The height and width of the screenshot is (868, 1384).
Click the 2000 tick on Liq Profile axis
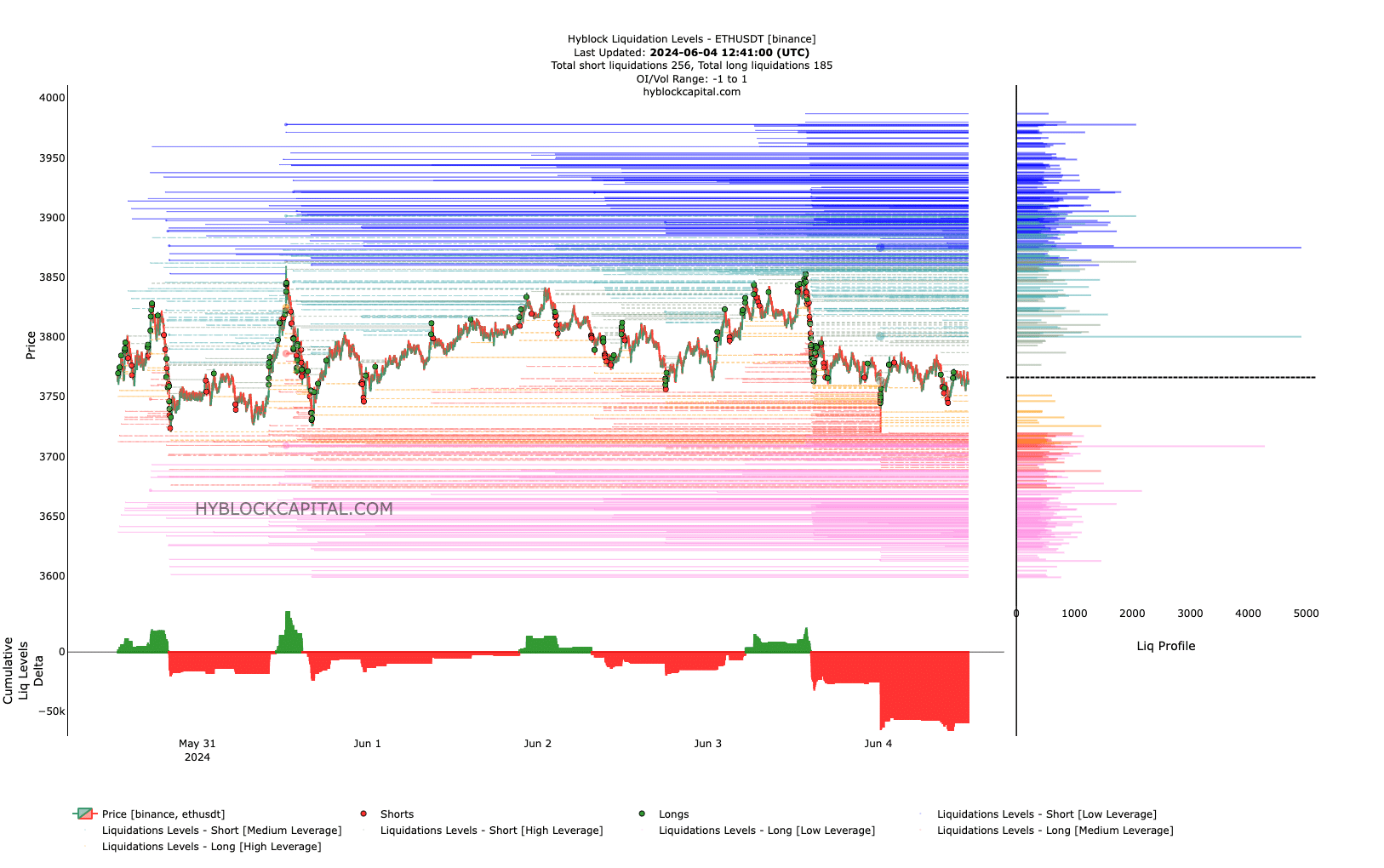point(1132,614)
